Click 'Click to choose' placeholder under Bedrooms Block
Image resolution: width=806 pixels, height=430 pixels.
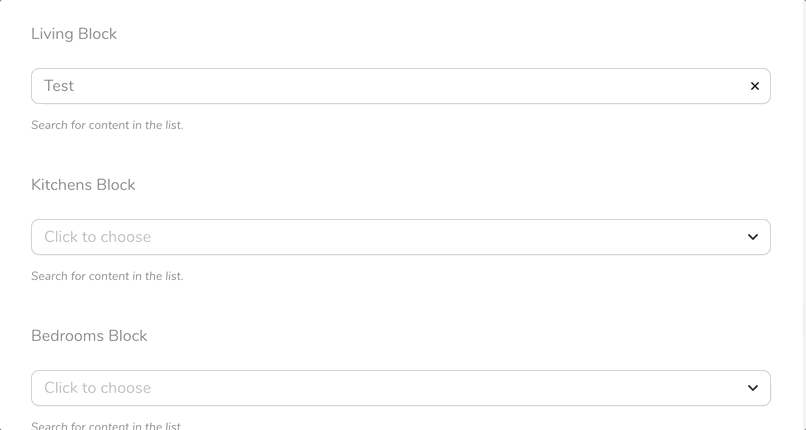pos(98,388)
